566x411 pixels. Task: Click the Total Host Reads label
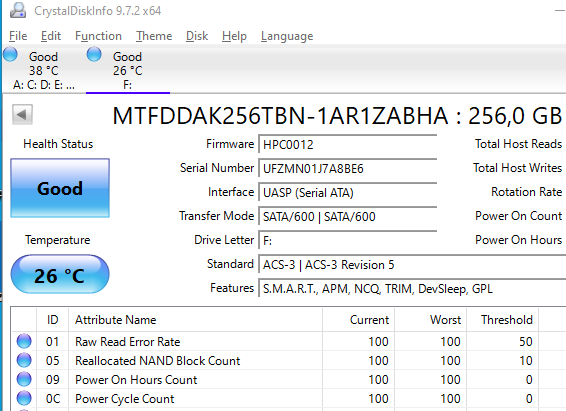(x=518, y=144)
